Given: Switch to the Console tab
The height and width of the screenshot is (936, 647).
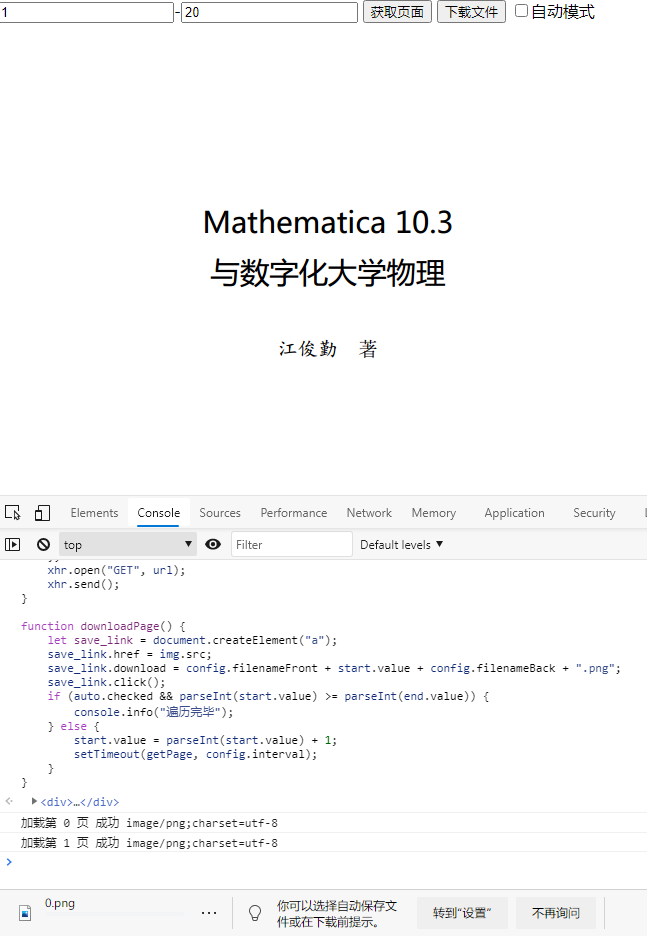Looking at the screenshot, I should (159, 513).
